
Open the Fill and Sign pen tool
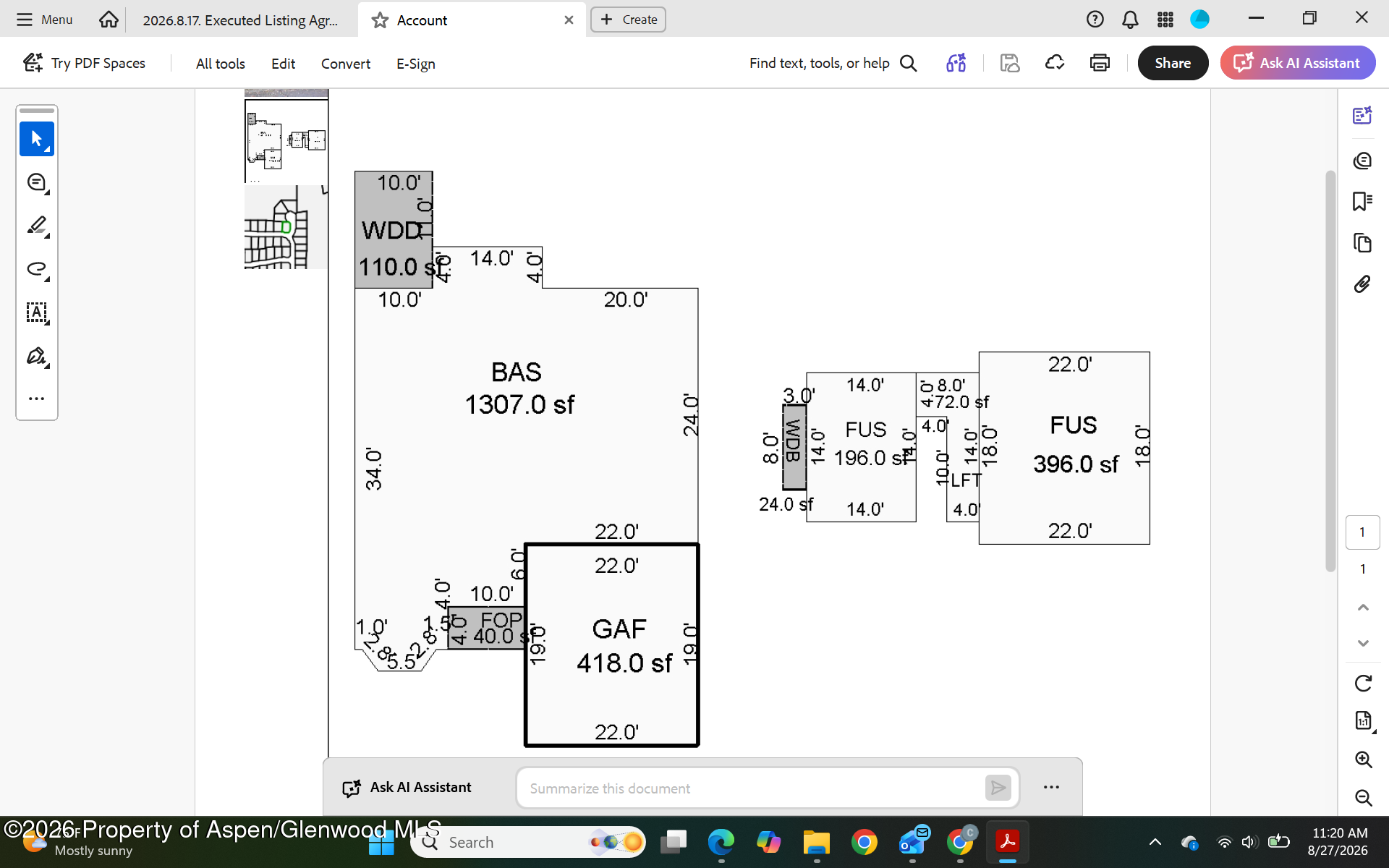pos(37,356)
